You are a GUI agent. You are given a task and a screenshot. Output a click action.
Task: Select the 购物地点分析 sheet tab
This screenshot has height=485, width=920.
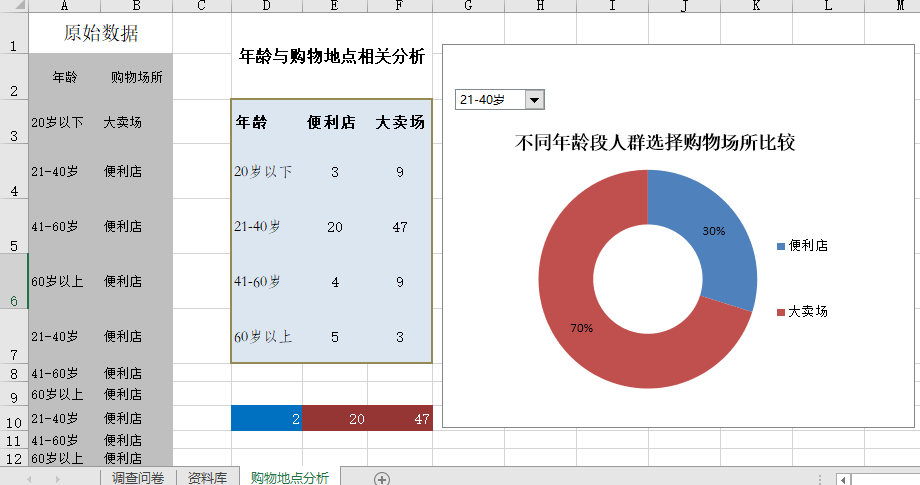point(289,478)
